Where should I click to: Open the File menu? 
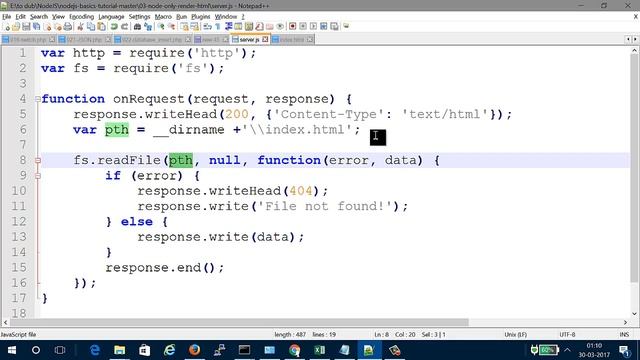[x=7, y=17]
